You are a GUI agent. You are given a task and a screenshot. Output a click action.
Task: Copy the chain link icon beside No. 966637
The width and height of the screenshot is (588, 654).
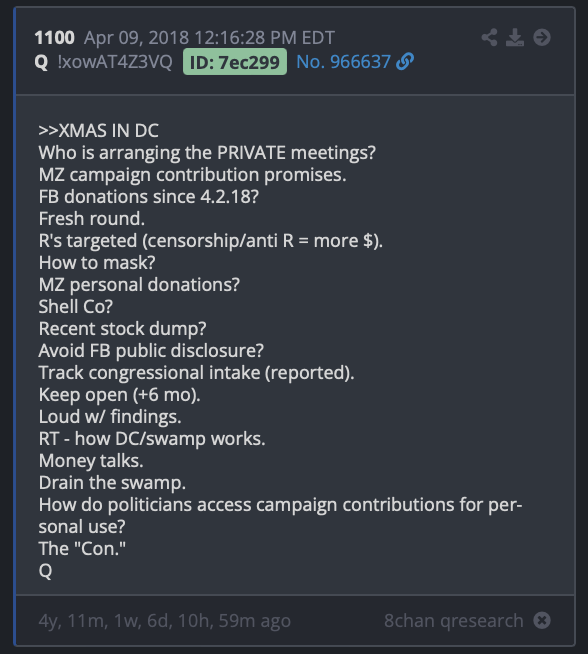(x=405, y=62)
